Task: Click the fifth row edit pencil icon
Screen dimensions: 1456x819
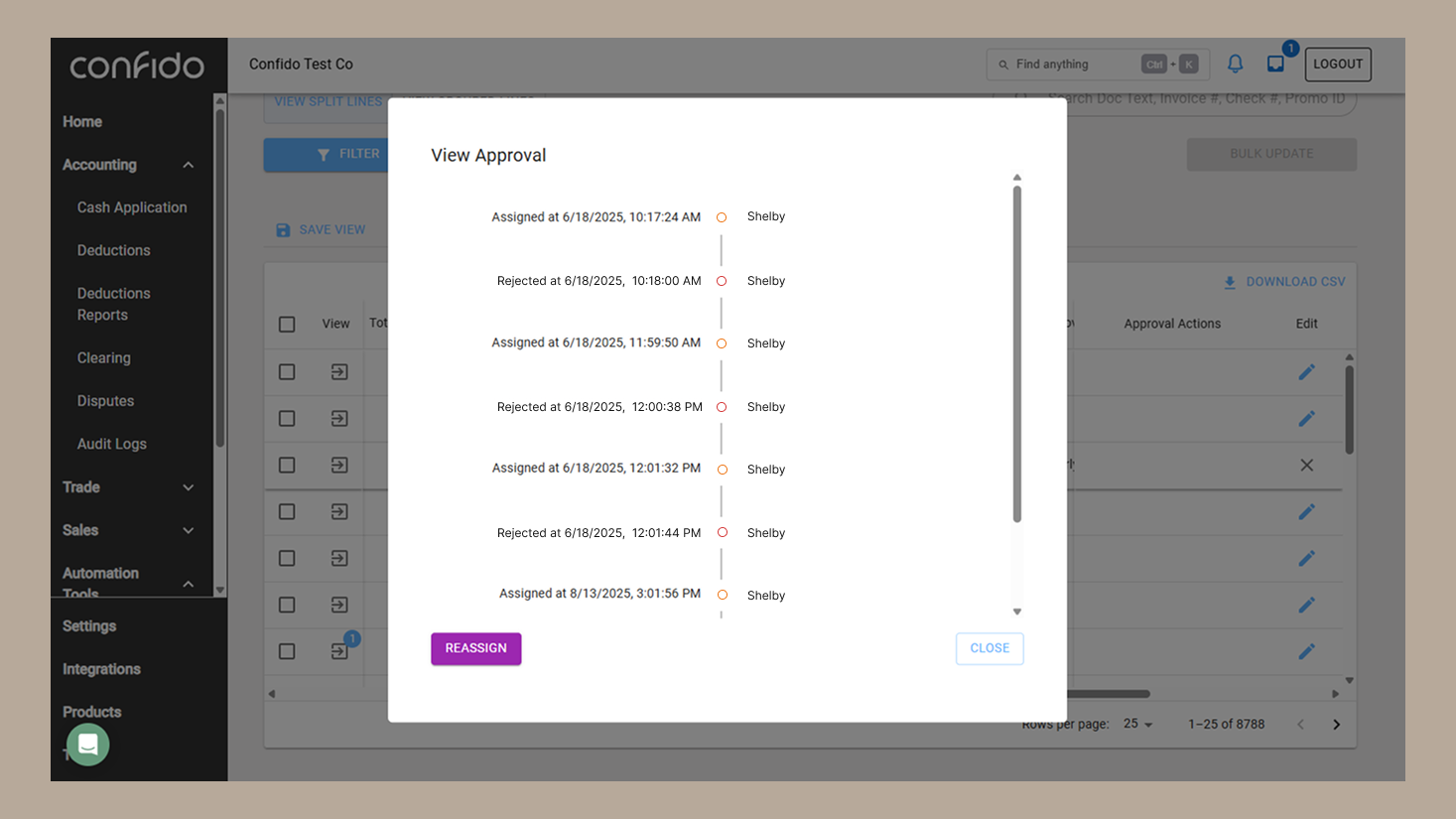Action: point(1307,558)
